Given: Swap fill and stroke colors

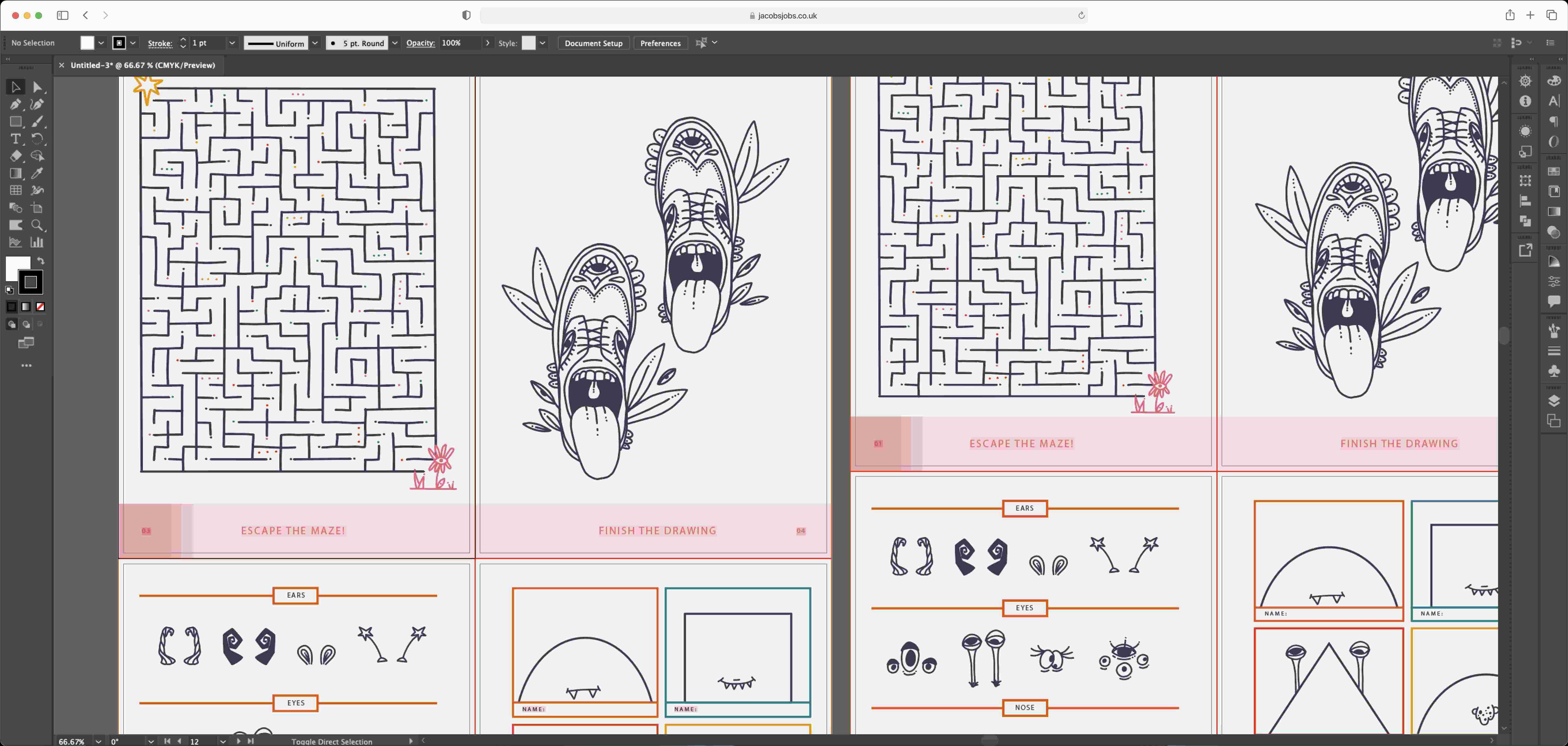Looking at the screenshot, I should 41,261.
